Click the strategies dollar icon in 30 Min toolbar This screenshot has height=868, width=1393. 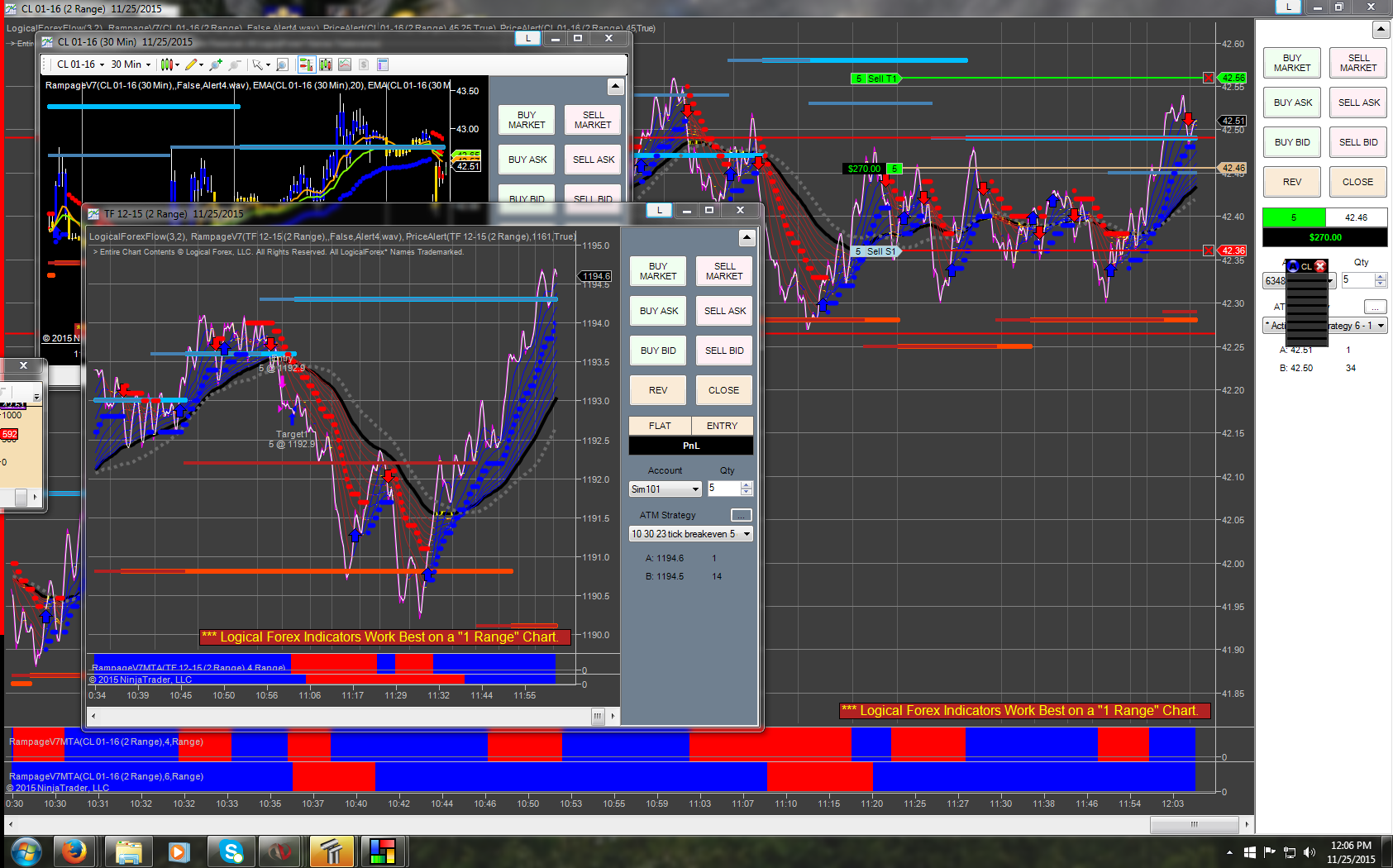coord(364,64)
